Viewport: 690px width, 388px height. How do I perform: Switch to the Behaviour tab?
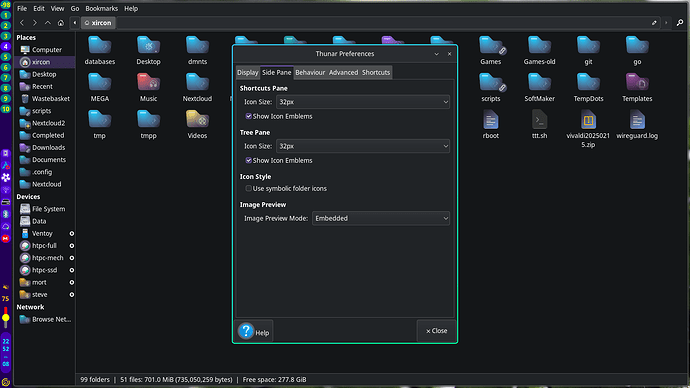pyautogui.click(x=310, y=73)
